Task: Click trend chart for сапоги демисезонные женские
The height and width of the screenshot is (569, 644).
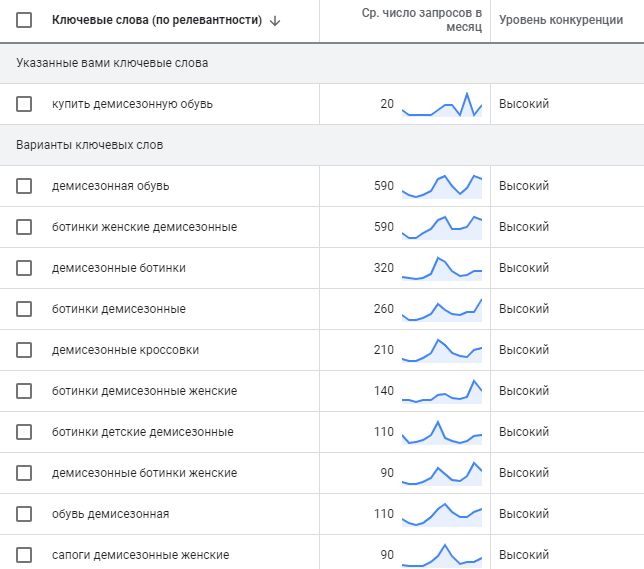Action: click(442, 555)
